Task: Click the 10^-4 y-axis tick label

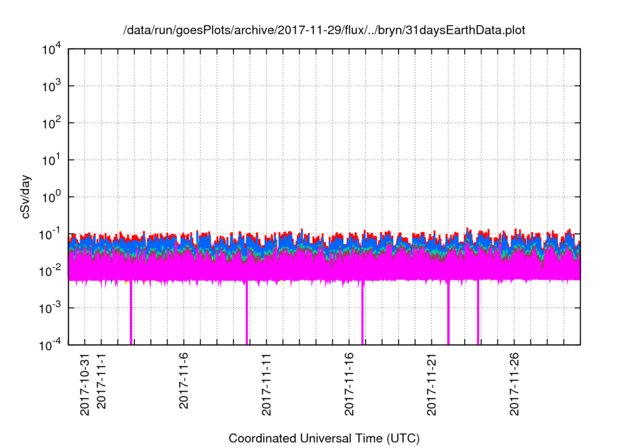Action: (x=51, y=345)
